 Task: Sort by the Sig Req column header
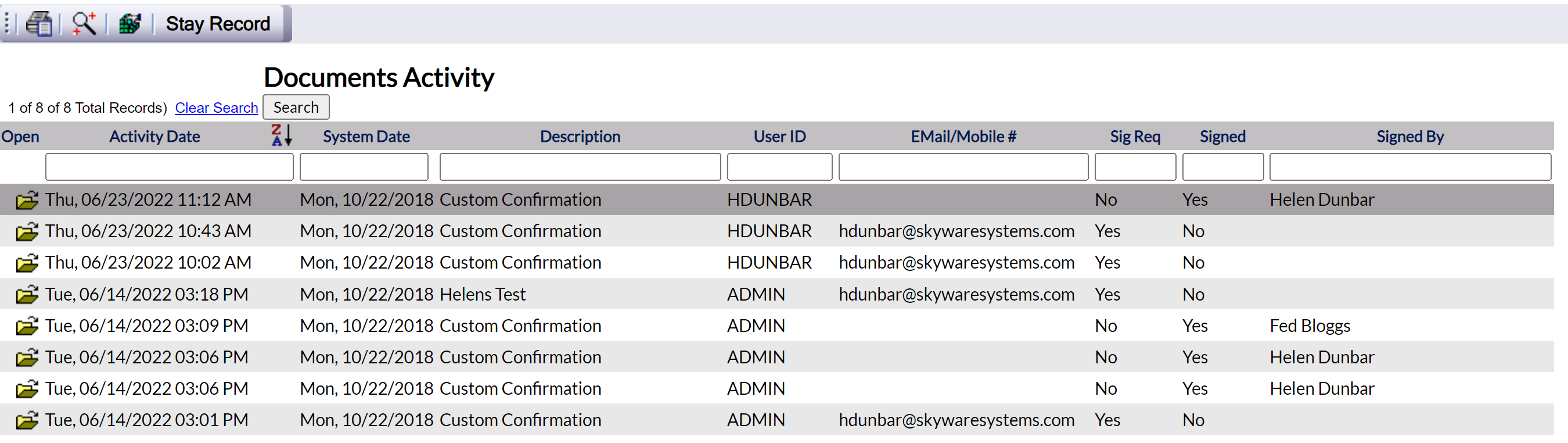1135,137
